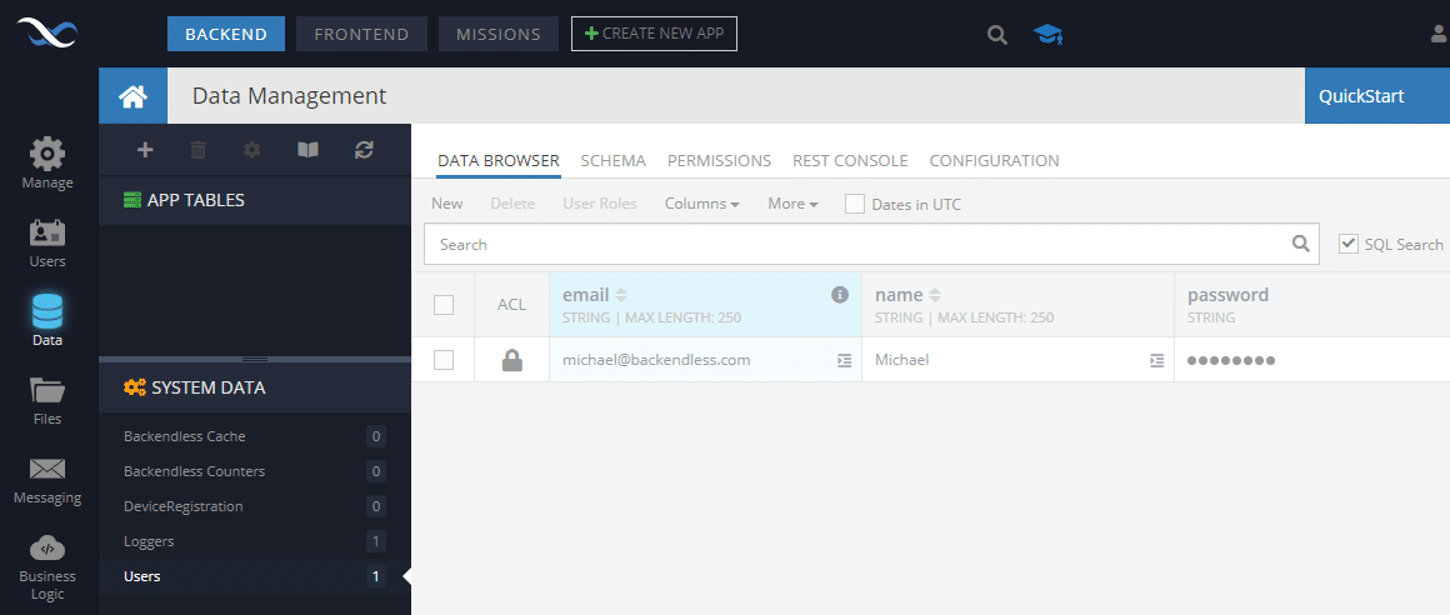1450x615 pixels.
Task: Switch to the BACKEND tab
Action: 226,34
